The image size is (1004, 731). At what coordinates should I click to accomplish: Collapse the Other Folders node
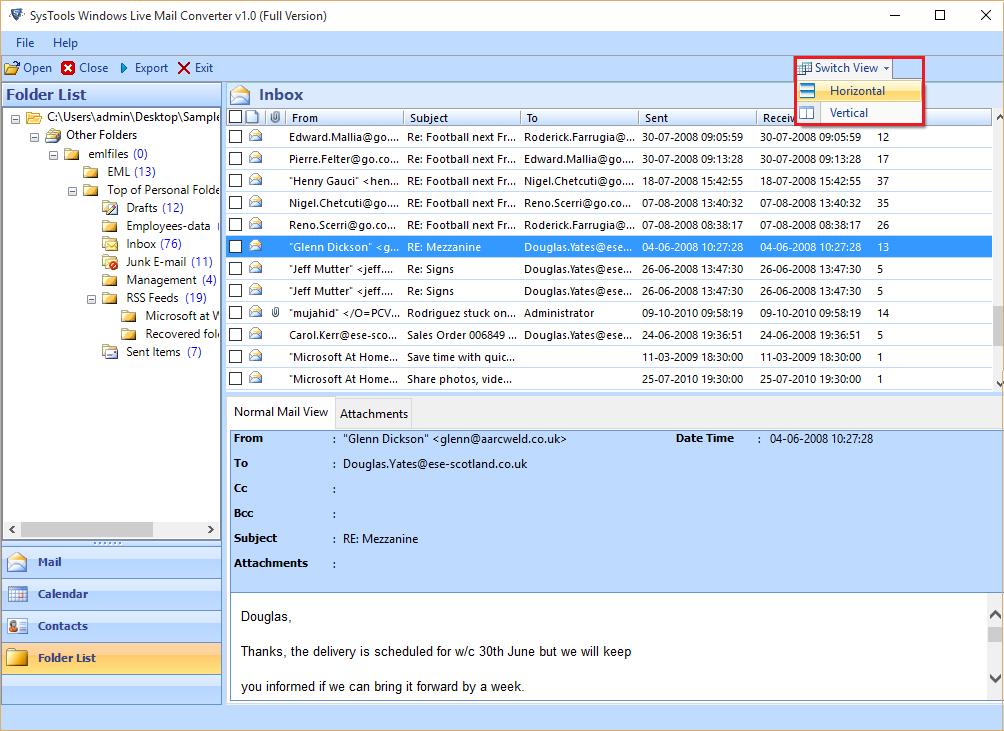[35, 136]
